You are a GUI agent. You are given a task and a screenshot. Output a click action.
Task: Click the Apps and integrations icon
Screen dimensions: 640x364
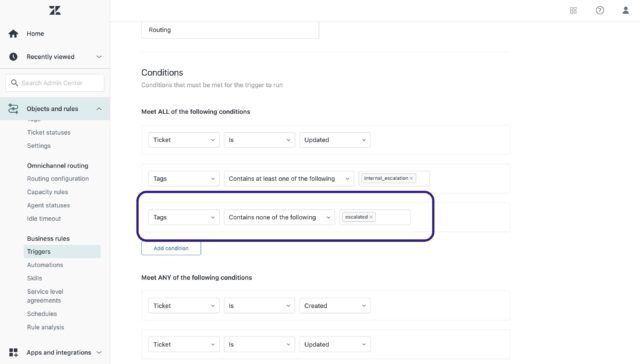coord(13,352)
